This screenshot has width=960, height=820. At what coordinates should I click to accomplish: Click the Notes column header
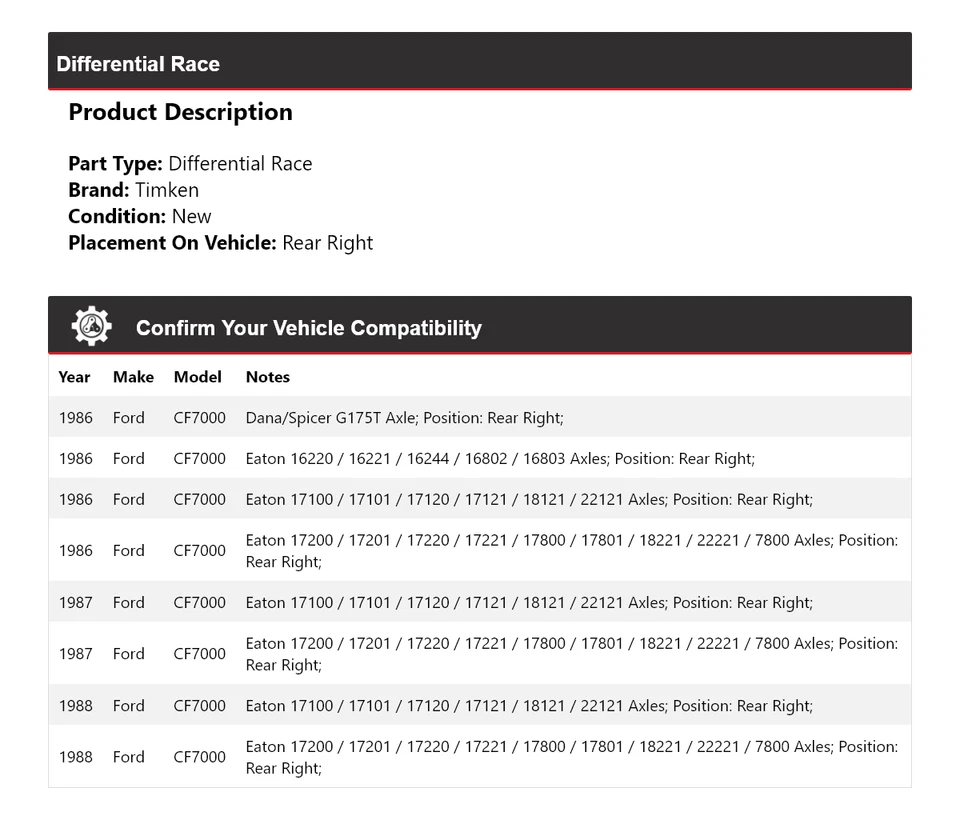267,377
